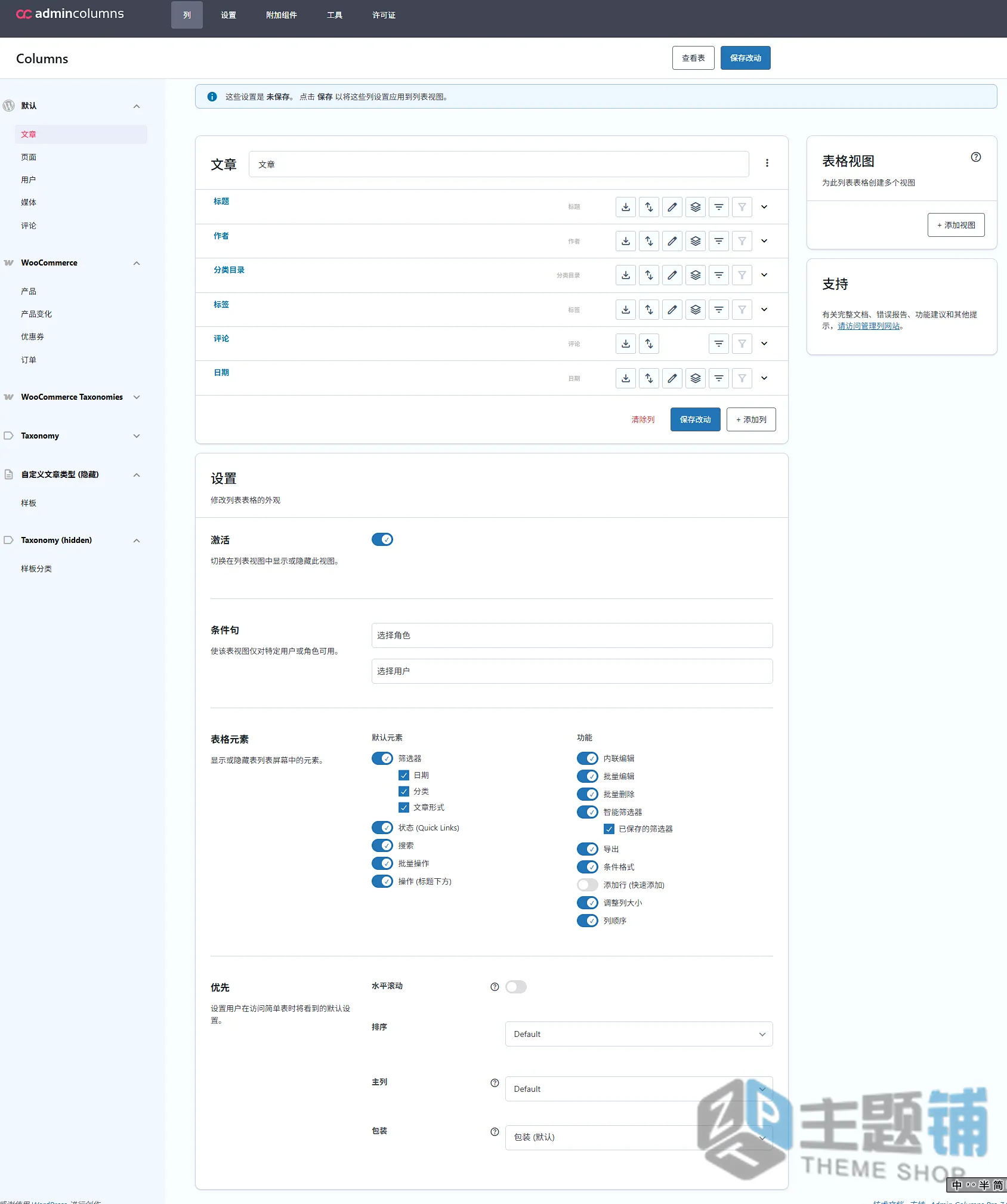This screenshot has width=1007, height=1204.
Task: Click the 清除列 link
Action: pos(643,419)
